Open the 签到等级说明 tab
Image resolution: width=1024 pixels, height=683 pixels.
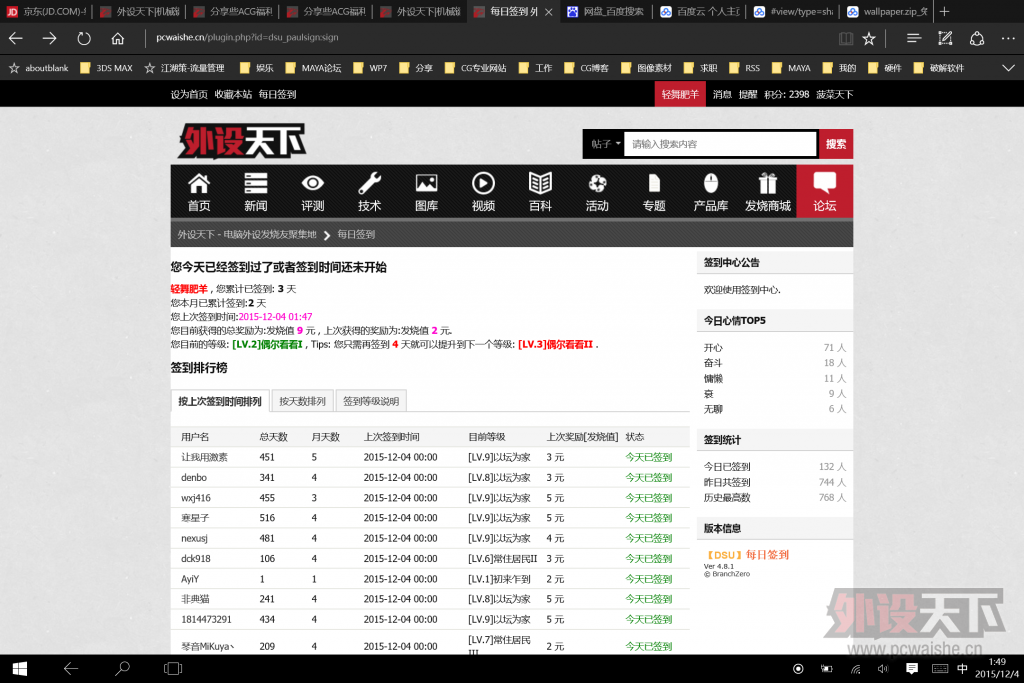pyautogui.click(x=371, y=401)
